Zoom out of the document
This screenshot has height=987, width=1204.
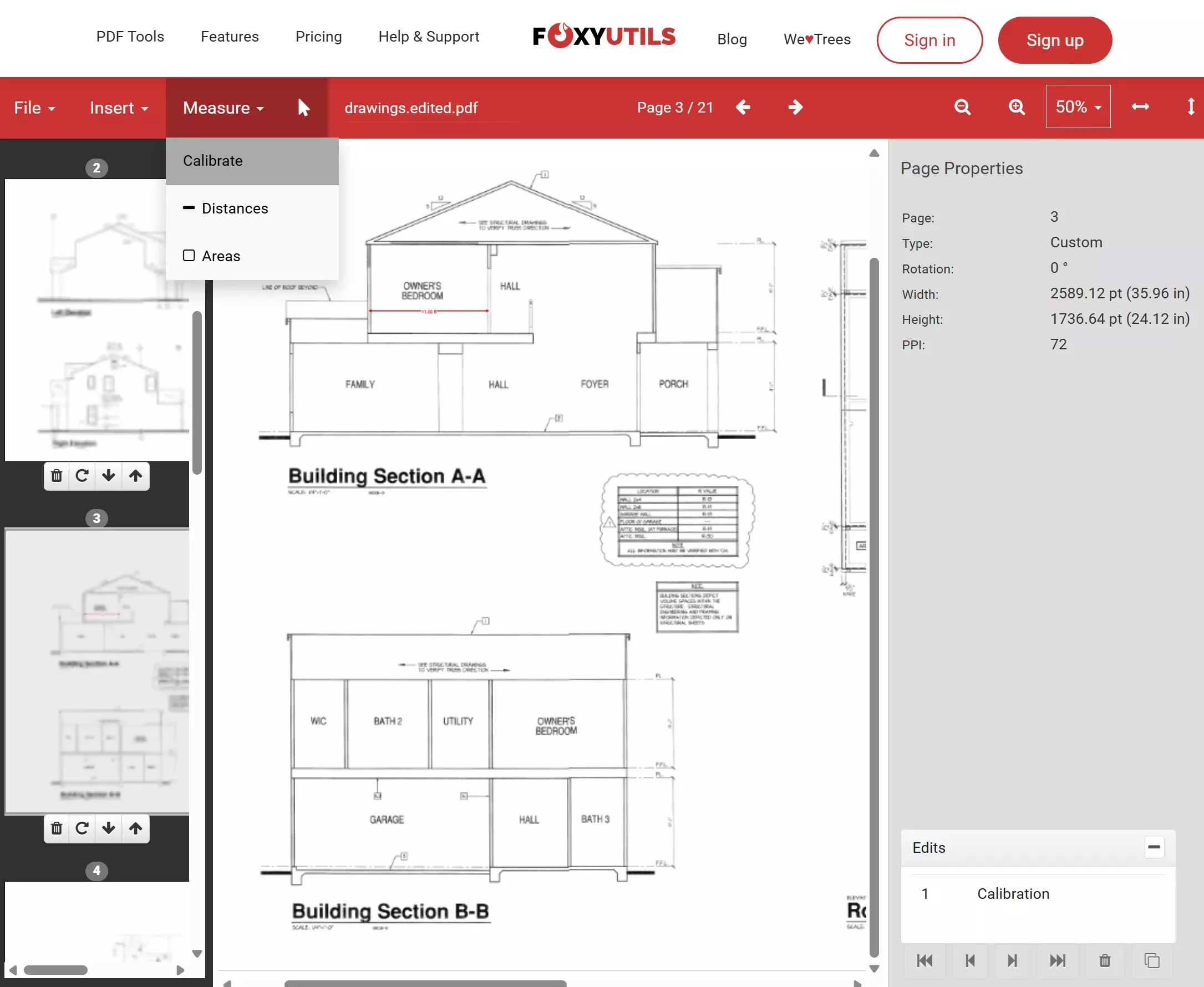pos(962,107)
